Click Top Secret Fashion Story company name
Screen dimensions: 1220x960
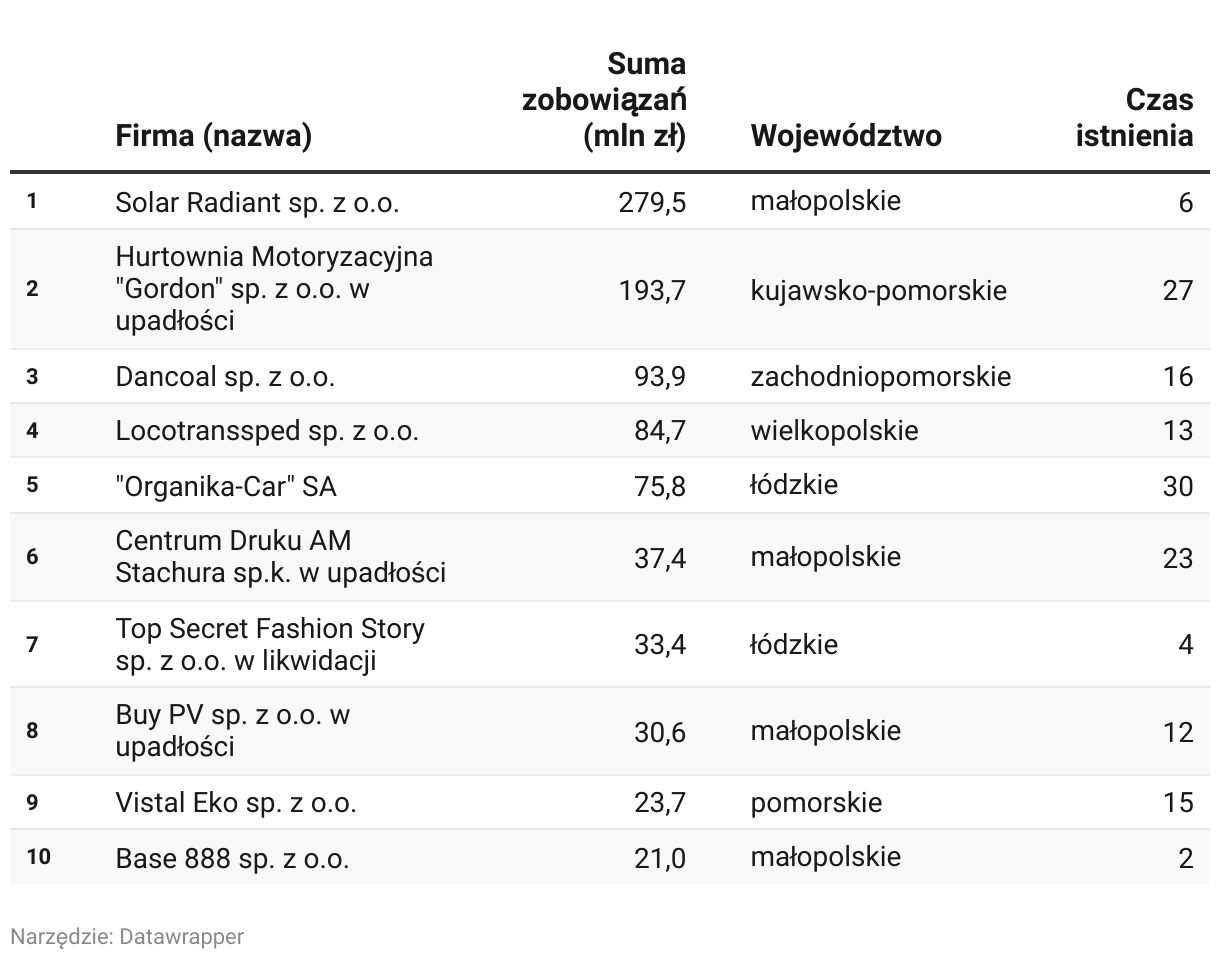[x=270, y=644]
